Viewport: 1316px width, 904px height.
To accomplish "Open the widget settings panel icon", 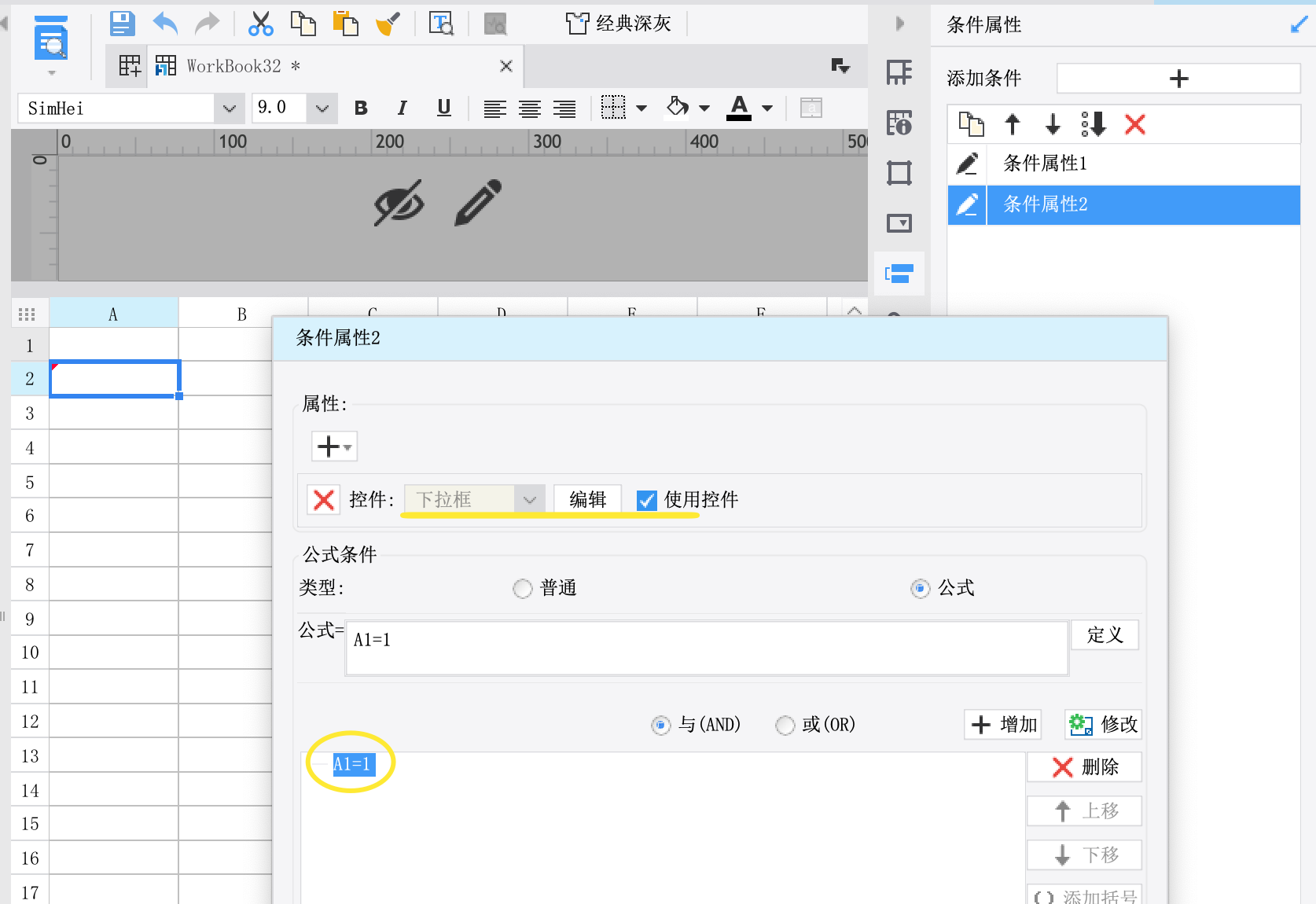I will coord(899,223).
